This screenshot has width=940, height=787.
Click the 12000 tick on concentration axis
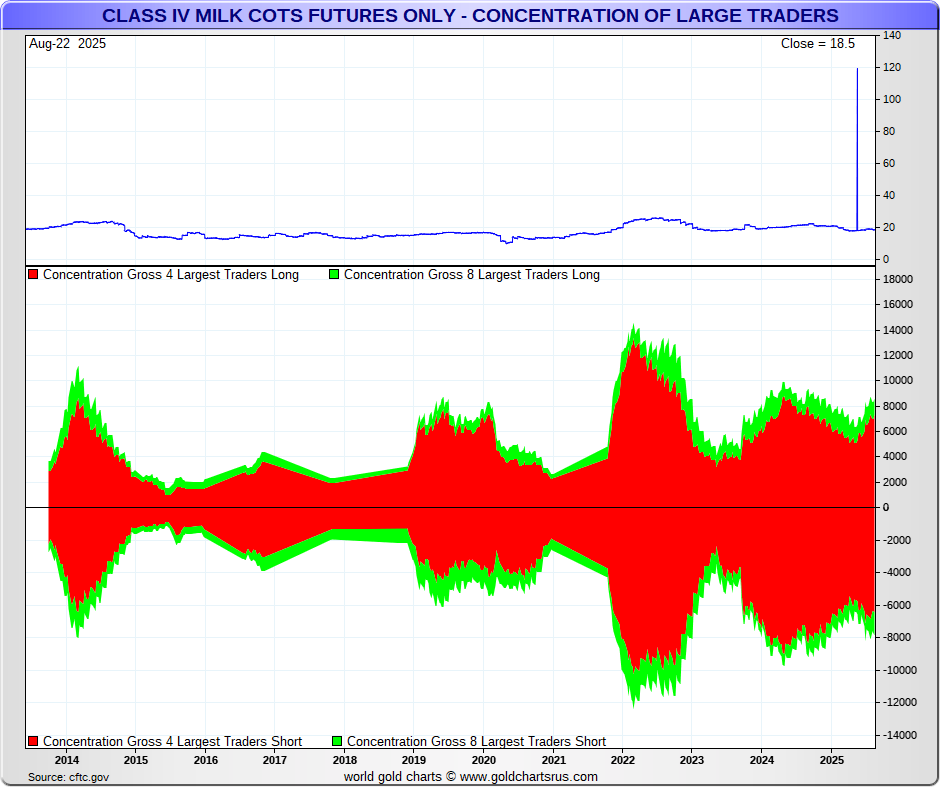pyautogui.click(x=898, y=355)
